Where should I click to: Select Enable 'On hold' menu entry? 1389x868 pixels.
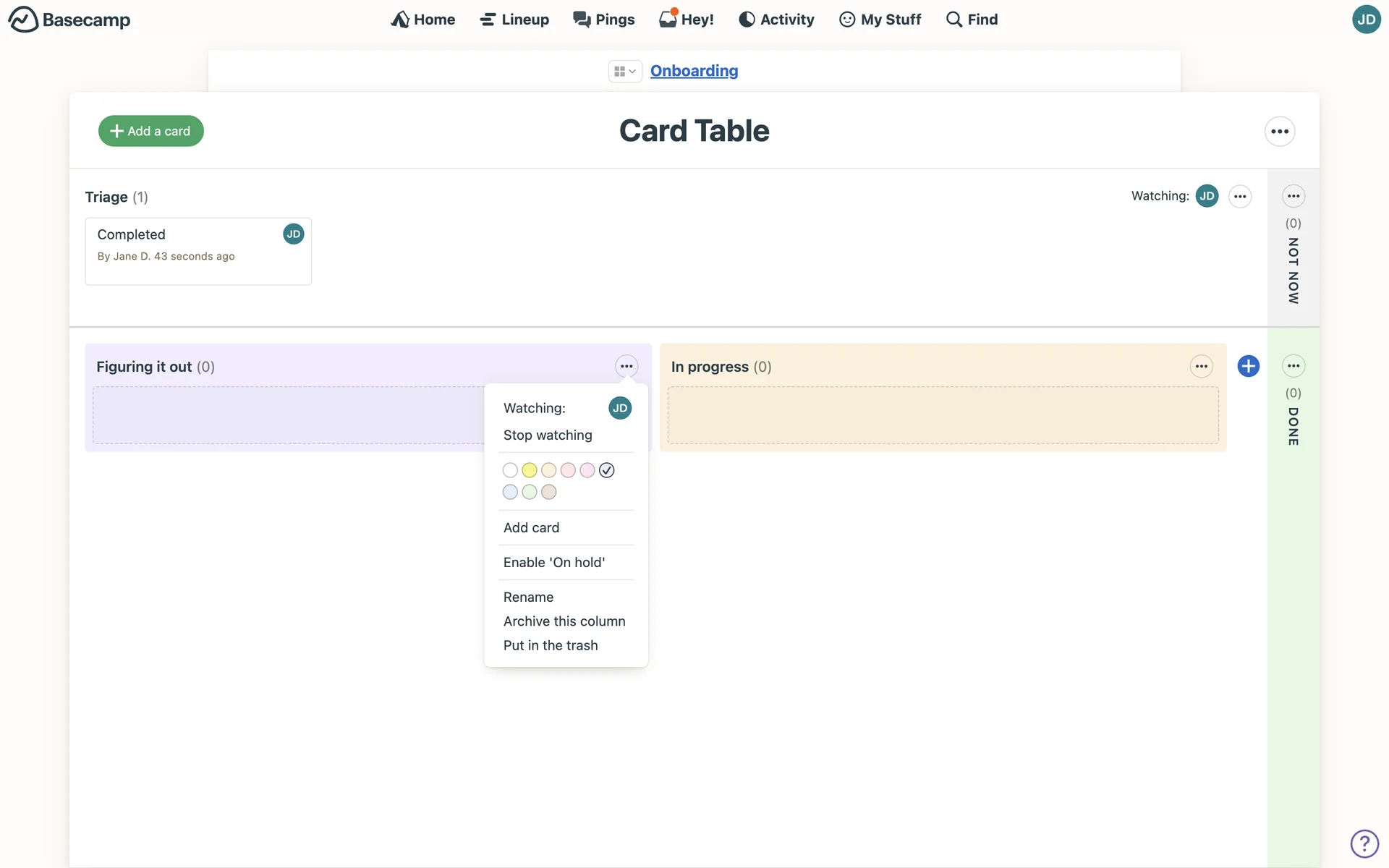(553, 563)
